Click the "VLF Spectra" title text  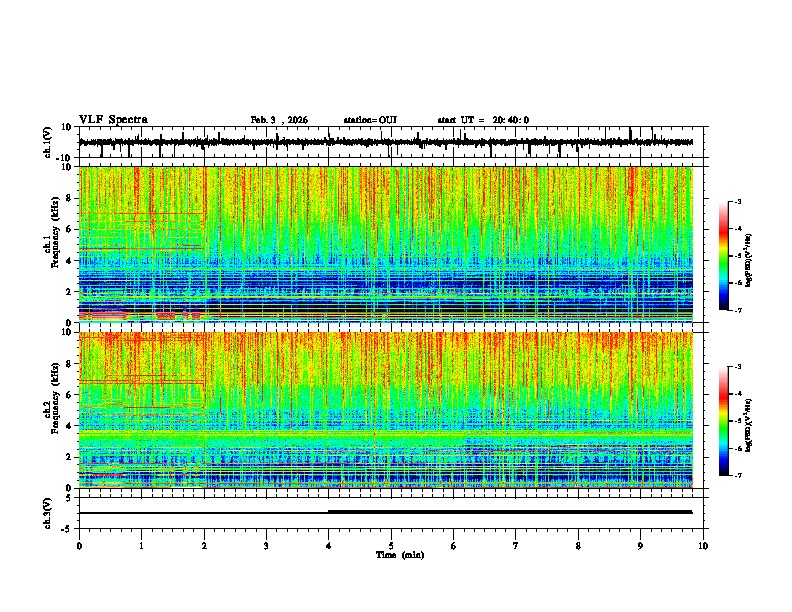(113, 120)
